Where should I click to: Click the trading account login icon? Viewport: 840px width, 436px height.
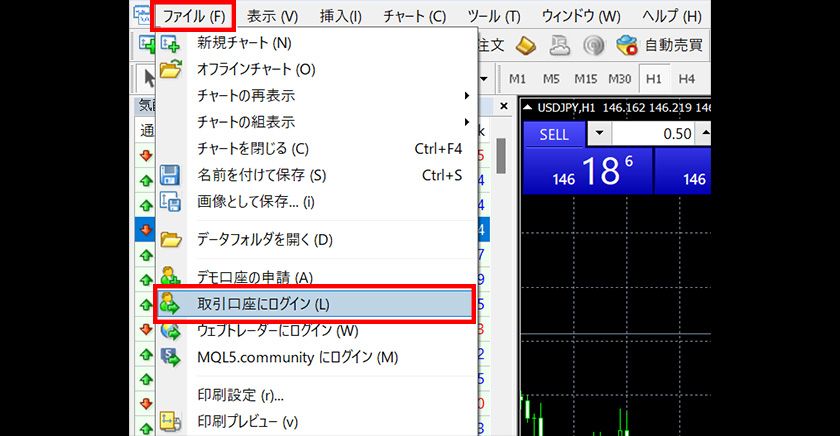click(x=170, y=304)
